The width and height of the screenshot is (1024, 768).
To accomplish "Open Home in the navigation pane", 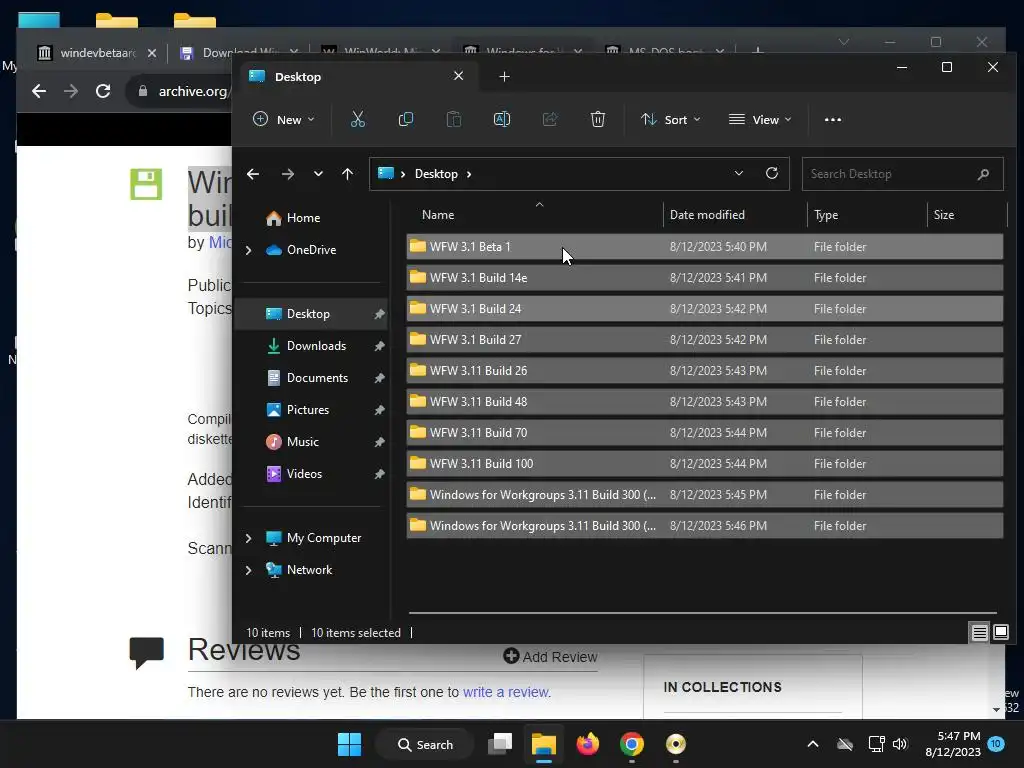I will [302, 218].
